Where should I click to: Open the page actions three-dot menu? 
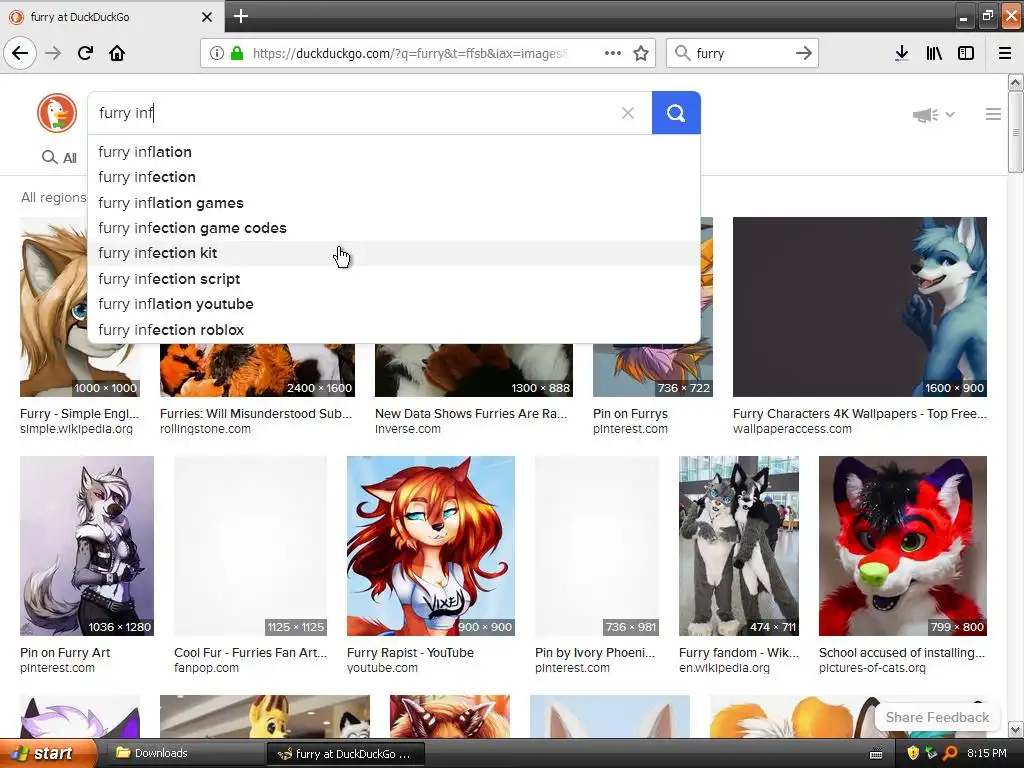613,53
